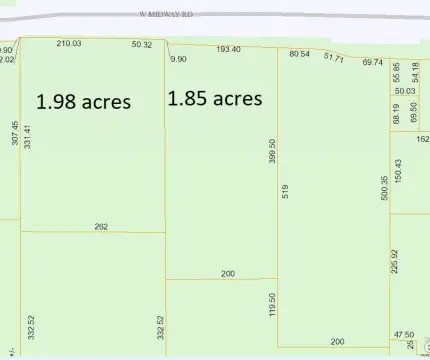Image resolution: width=430 pixels, height=360 pixels.
Task: Click the 1.85 acres parcel label
Action: [215, 98]
